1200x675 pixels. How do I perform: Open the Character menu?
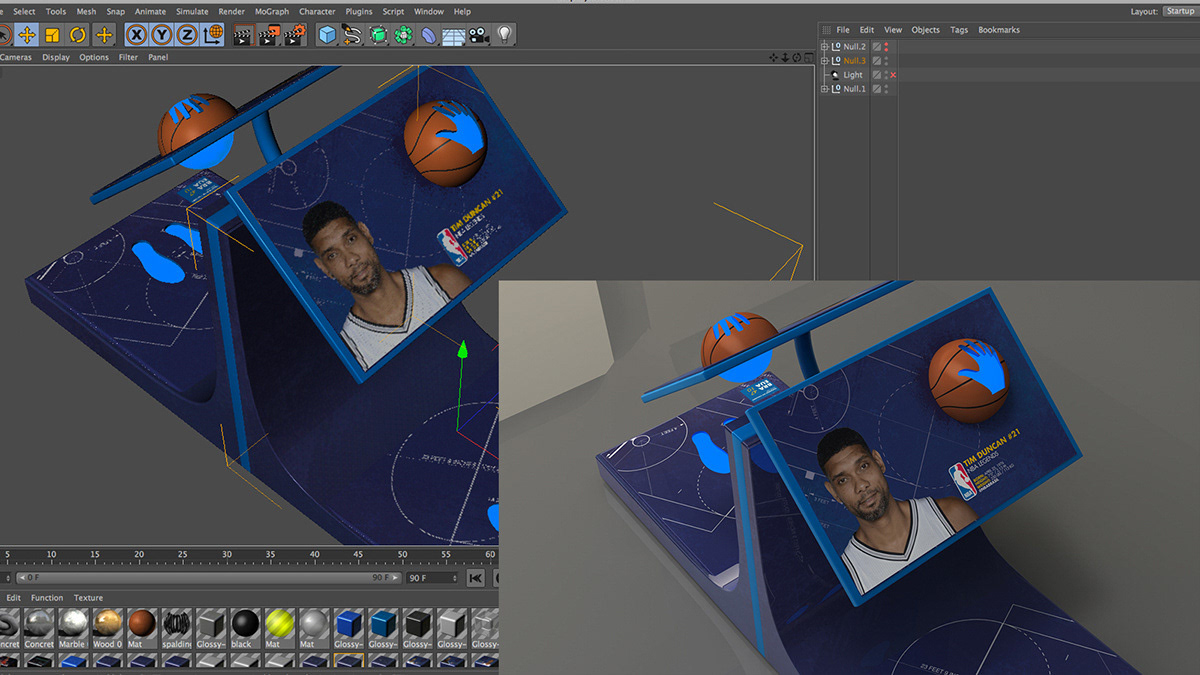317,12
